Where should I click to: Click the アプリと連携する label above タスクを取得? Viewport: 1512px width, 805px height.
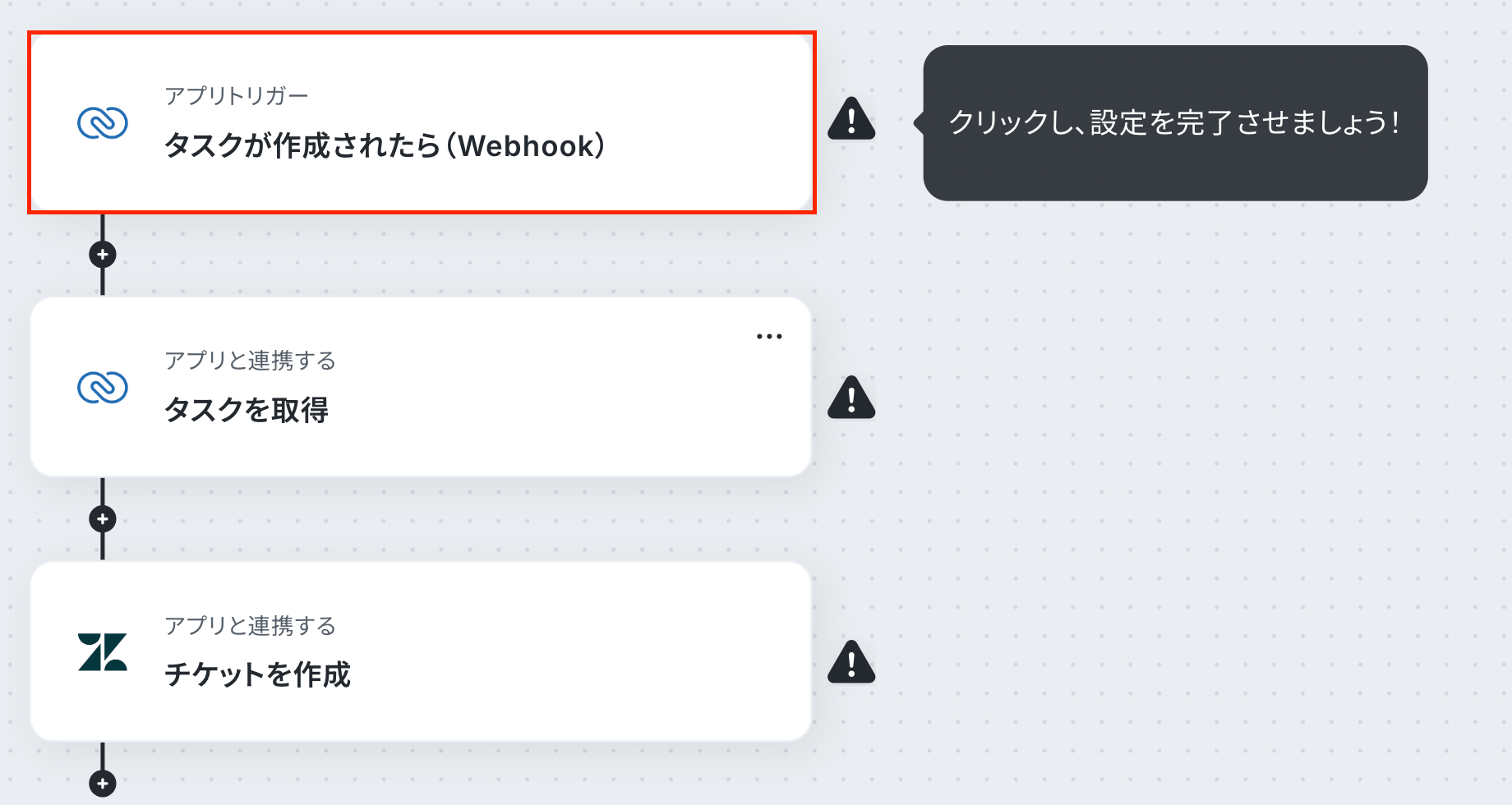[x=251, y=361]
